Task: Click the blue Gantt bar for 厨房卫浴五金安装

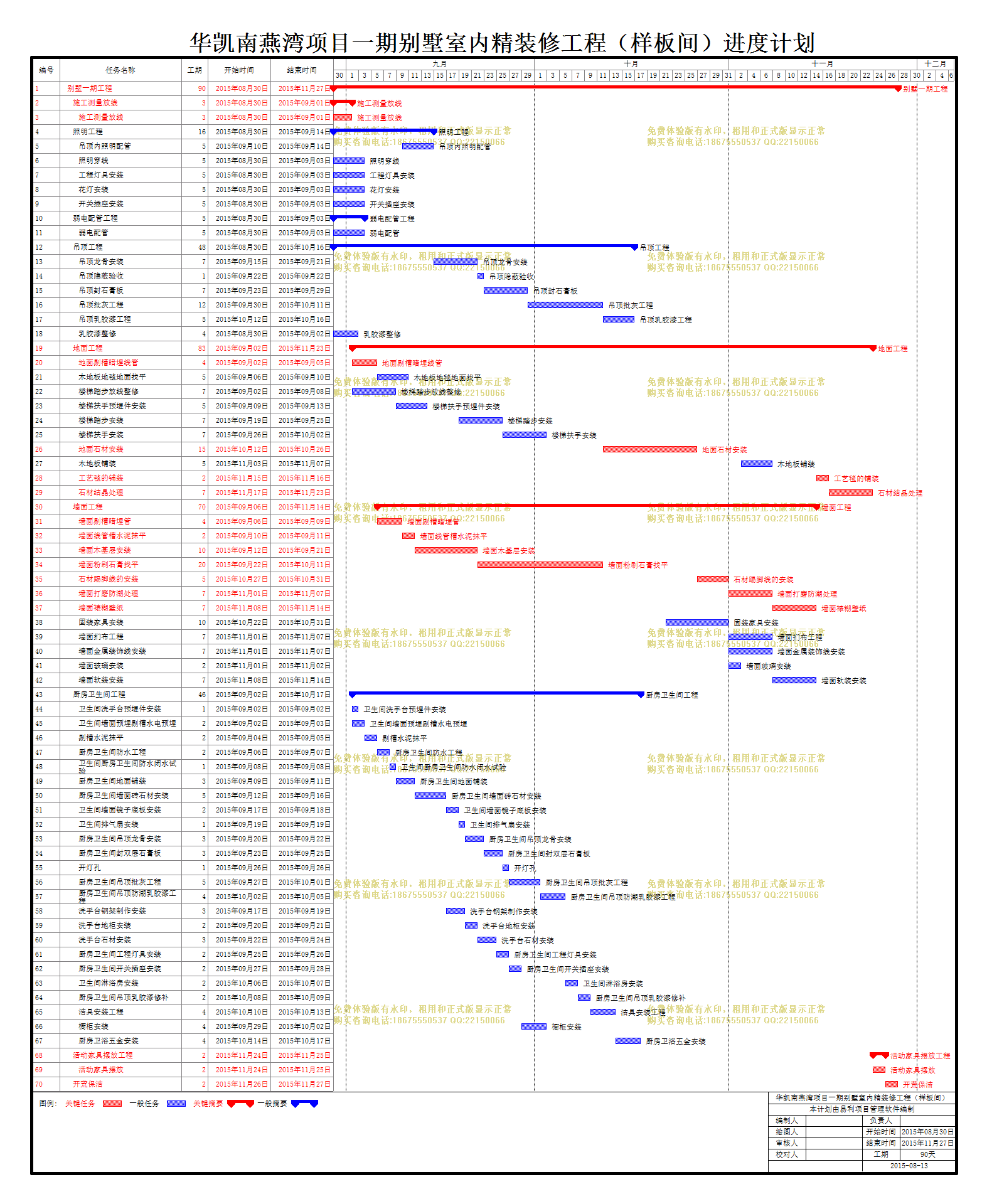Action: tap(628, 1041)
